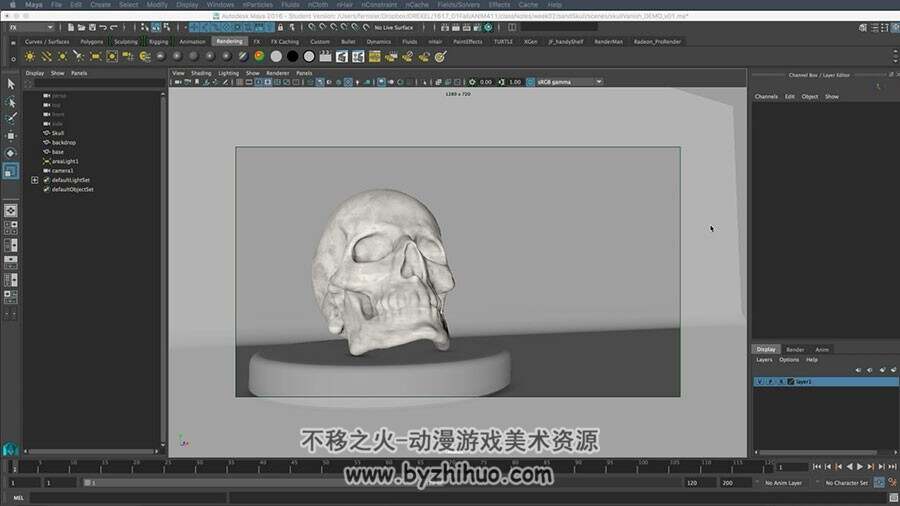
Task: Toggle auto keyframe button
Action: click(879, 482)
